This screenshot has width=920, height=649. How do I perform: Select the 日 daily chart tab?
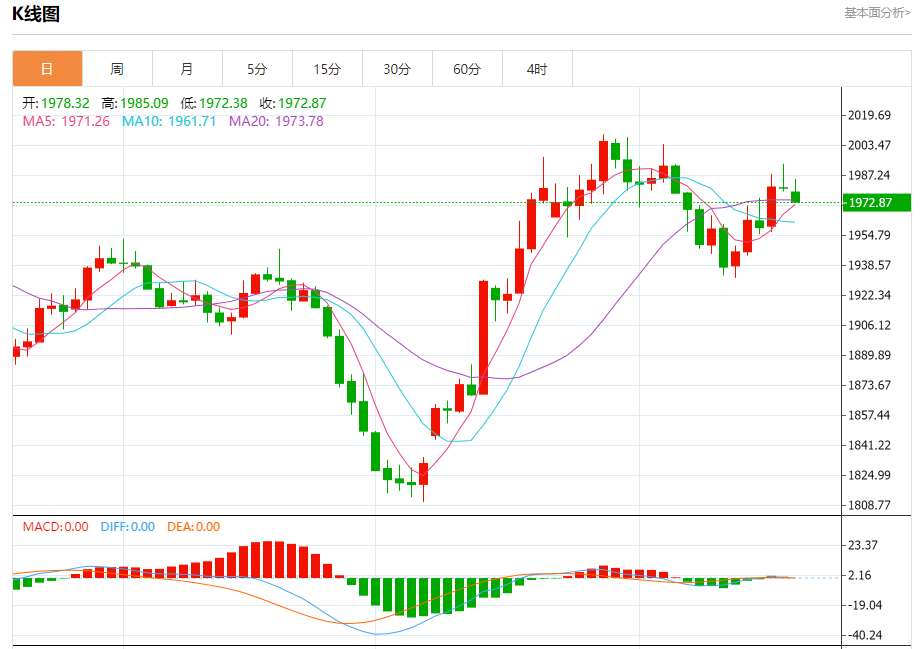coord(48,69)
